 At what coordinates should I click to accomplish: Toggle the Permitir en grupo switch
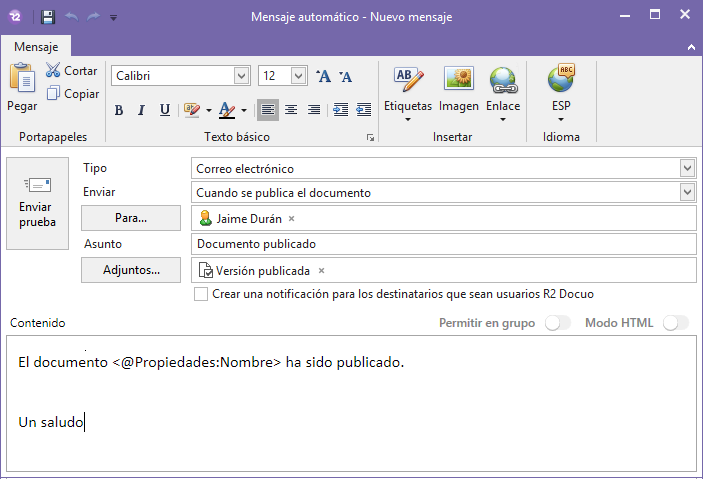(557, 323)
